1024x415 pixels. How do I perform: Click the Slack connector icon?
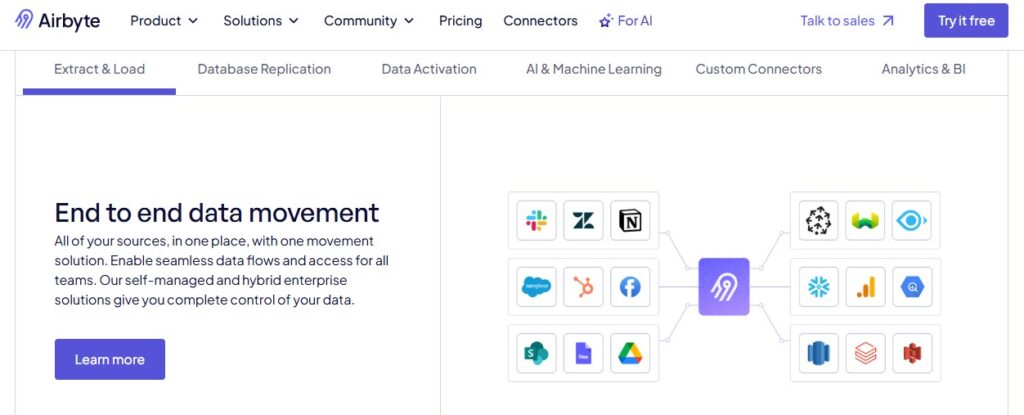point(537,221)
